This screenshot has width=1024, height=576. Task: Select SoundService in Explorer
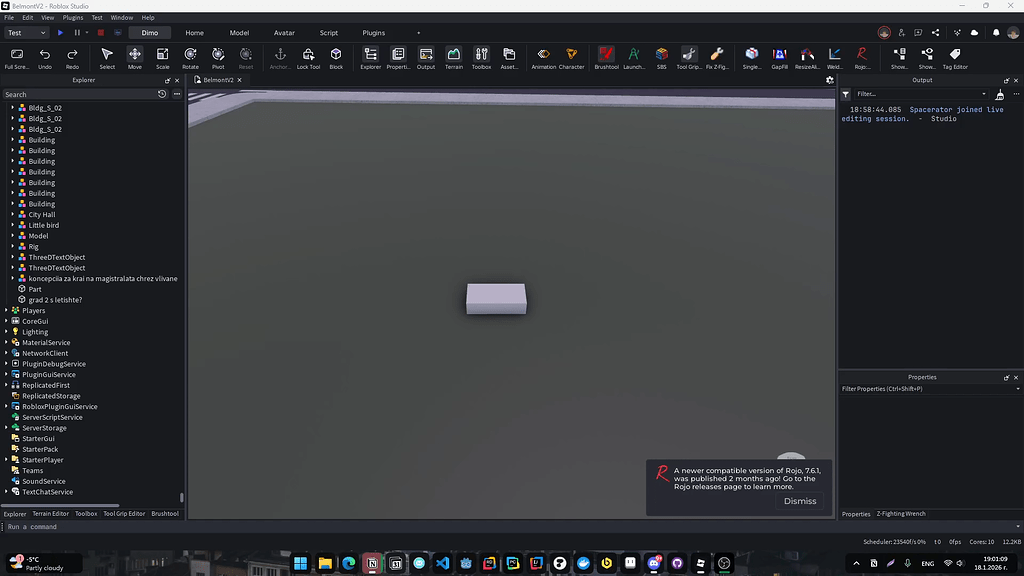coord(44,481)
